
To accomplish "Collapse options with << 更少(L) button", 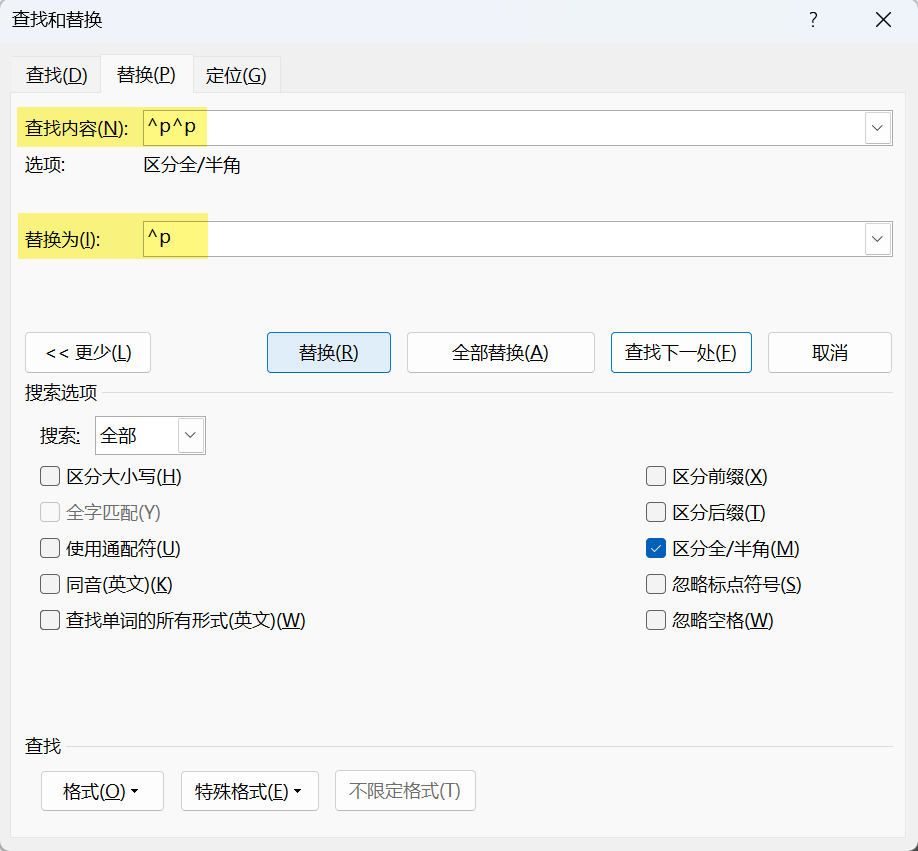I will 88,352.
